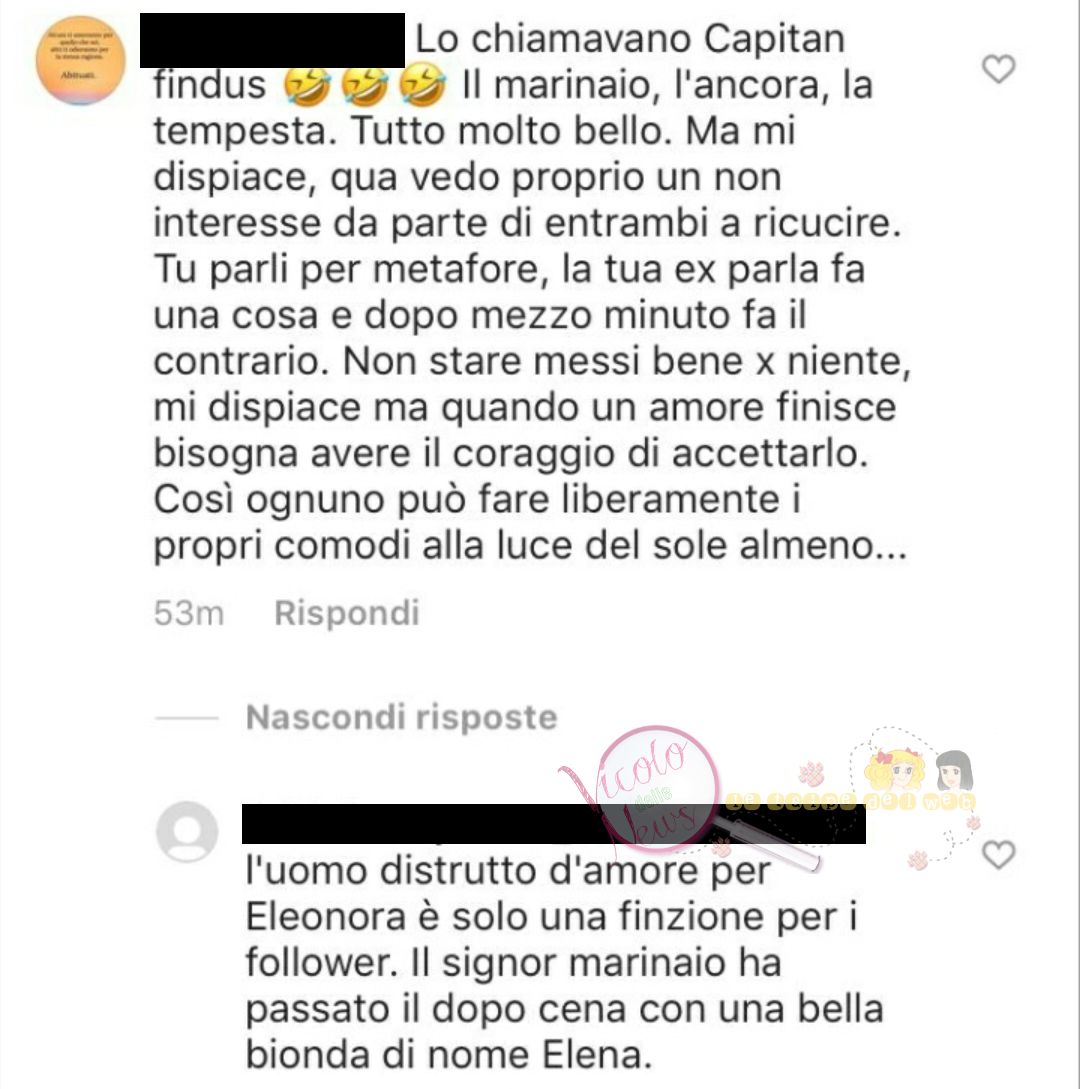The image size is (1080, 1089).
Task: Open the blacked-out username of the first commenter
Action: (272, 40)
